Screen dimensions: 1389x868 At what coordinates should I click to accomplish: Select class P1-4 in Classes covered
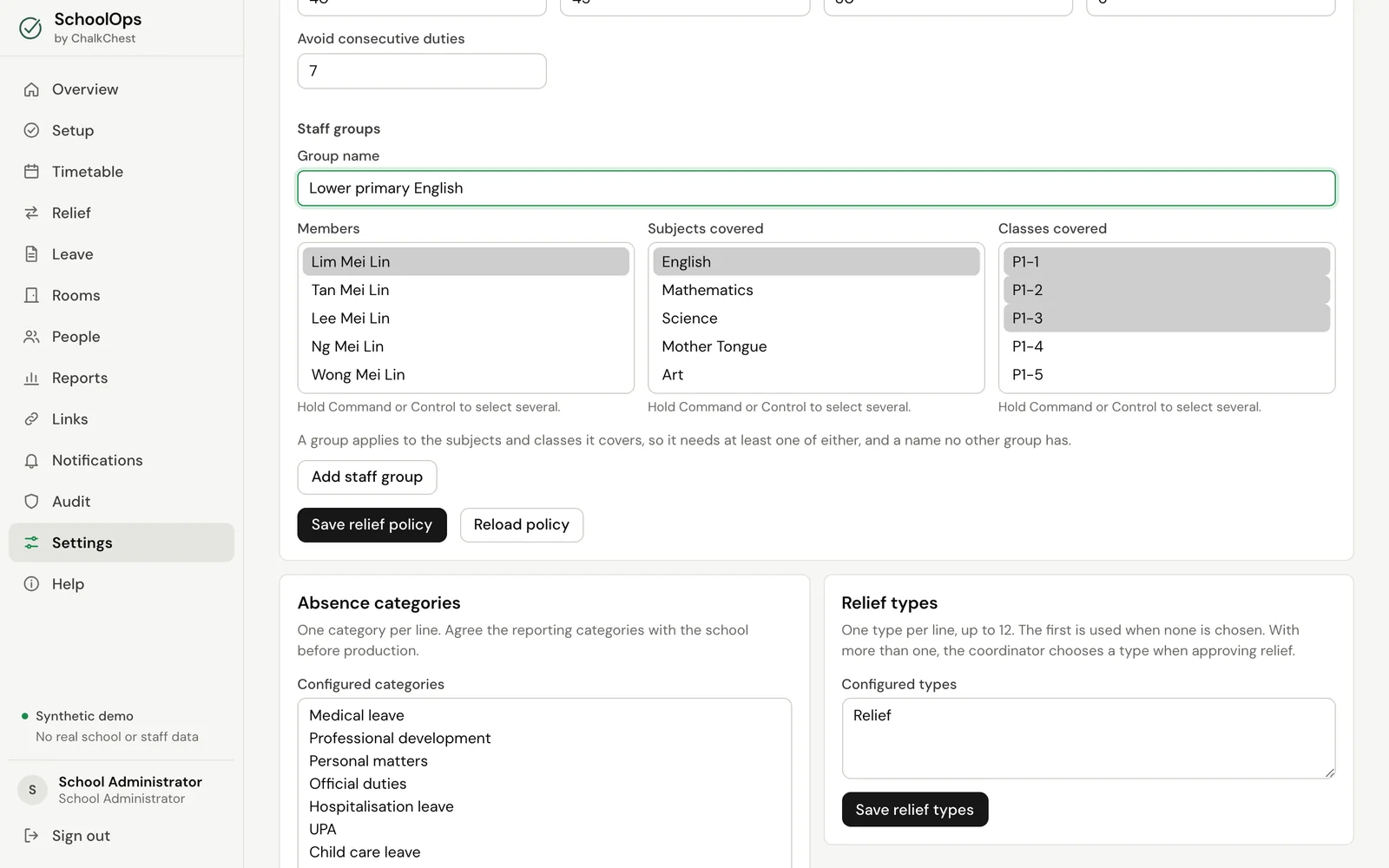pyautogui.click(x=1167, y=346)
